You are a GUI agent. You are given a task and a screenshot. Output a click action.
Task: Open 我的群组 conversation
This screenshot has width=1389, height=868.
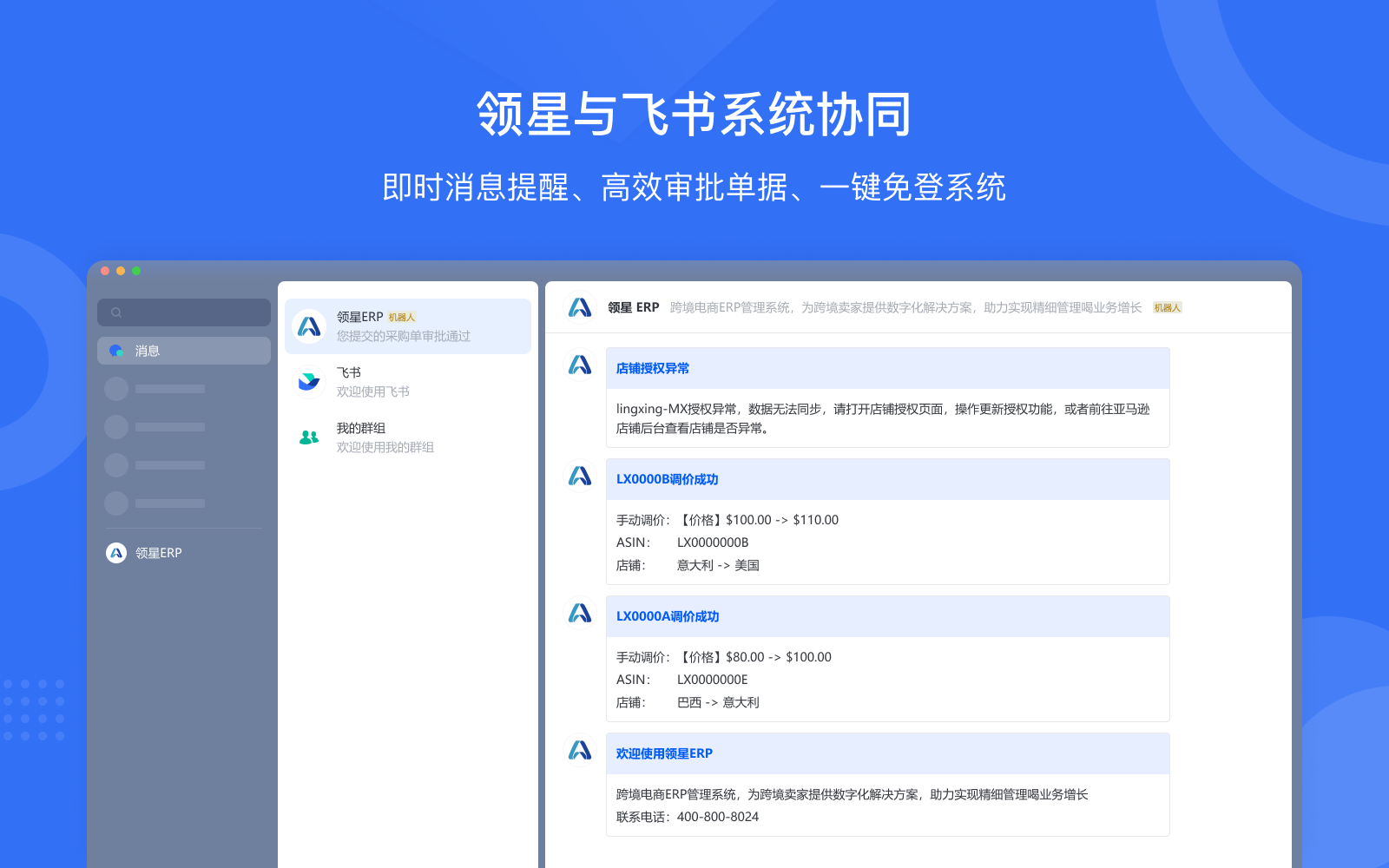pyautogui.click(x=408, y=437)
